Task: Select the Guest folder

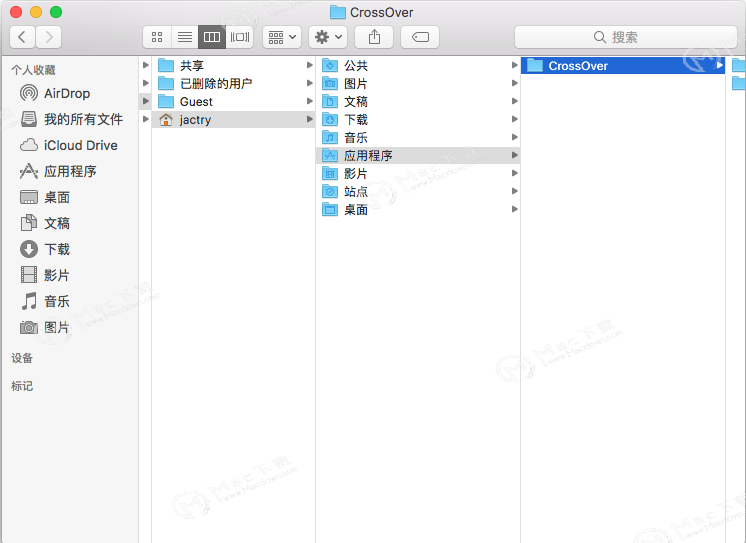Action: click(x=233, y=101)
